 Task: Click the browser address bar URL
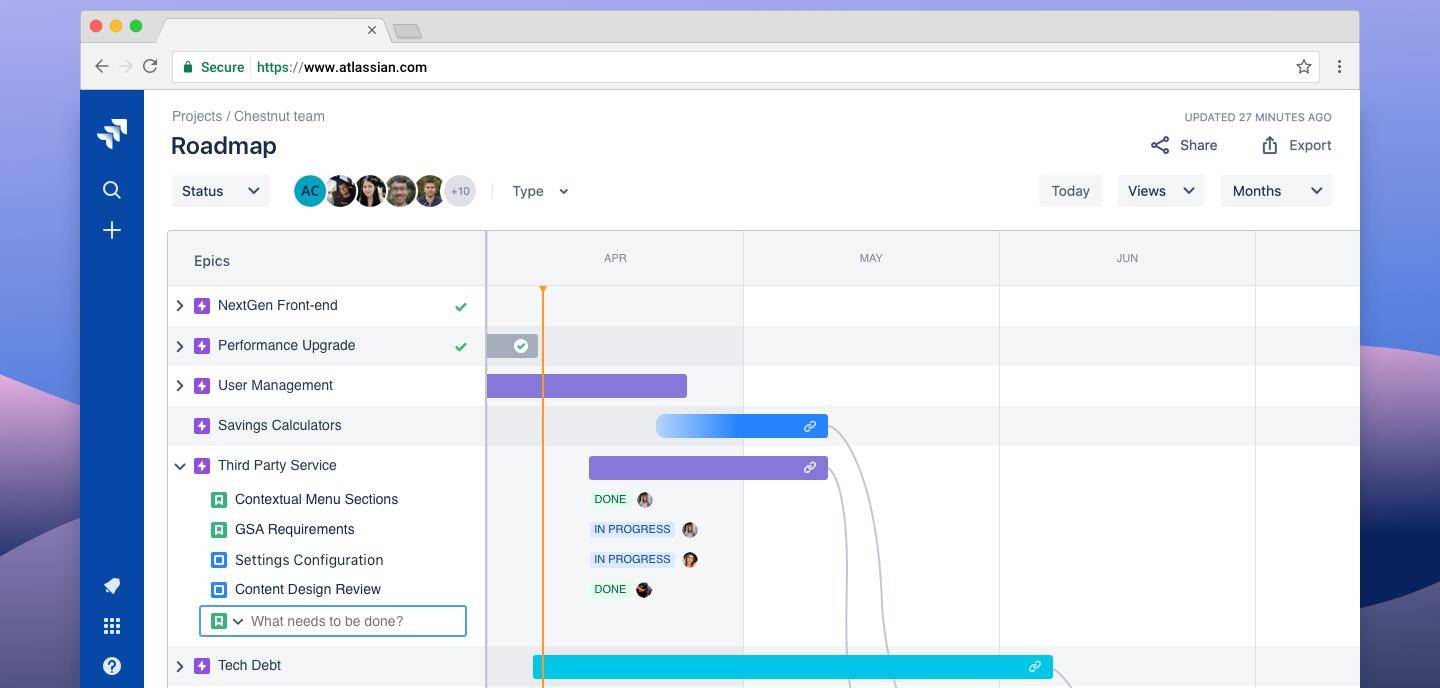pos(342,67)
